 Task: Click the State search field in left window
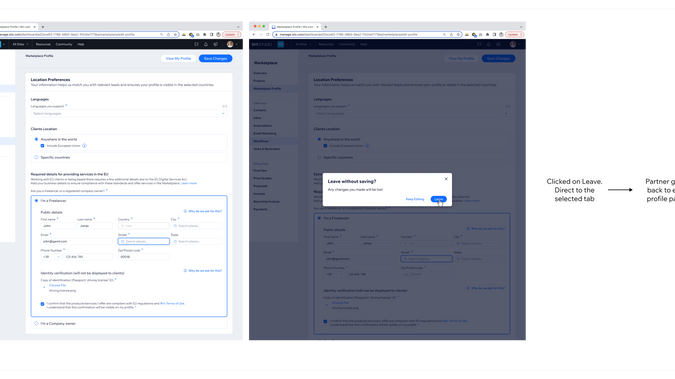click(x=196, y=241)
